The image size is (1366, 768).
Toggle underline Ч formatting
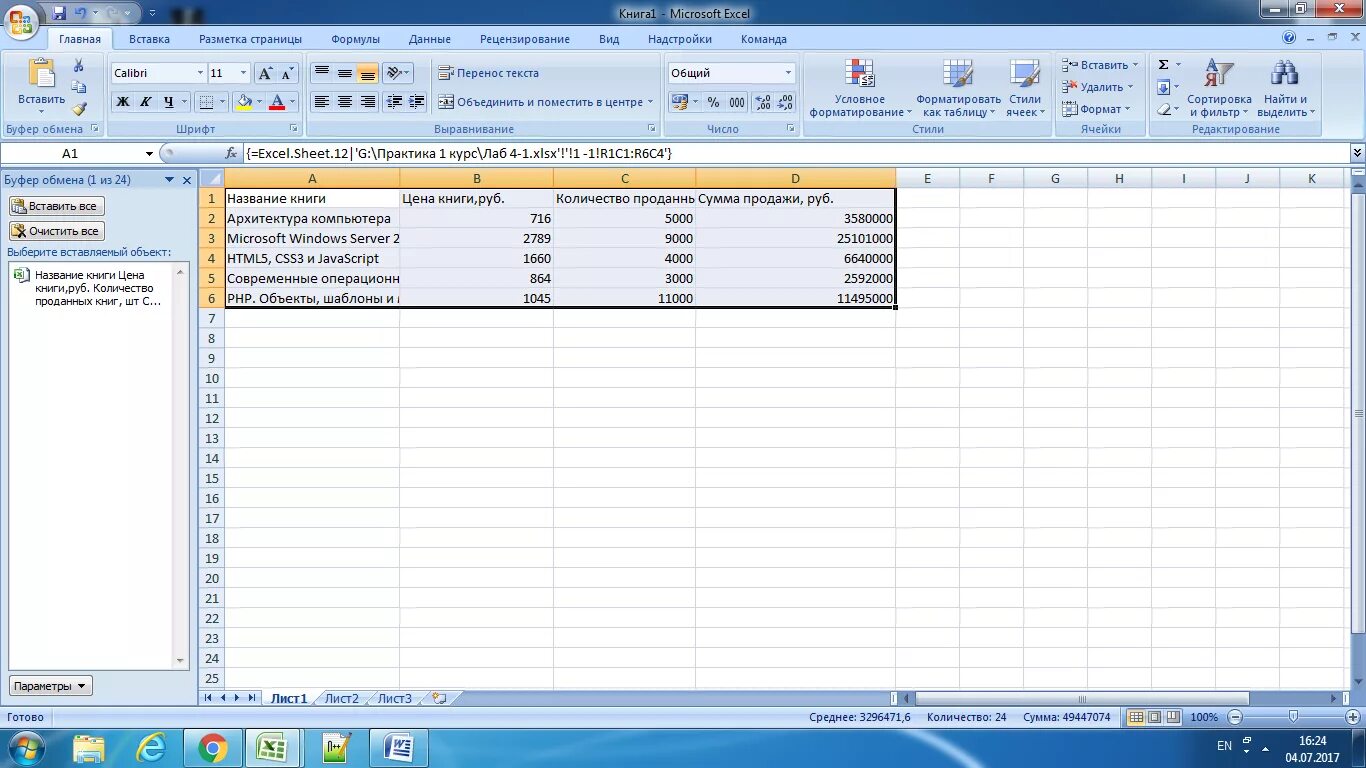(169, 102)
